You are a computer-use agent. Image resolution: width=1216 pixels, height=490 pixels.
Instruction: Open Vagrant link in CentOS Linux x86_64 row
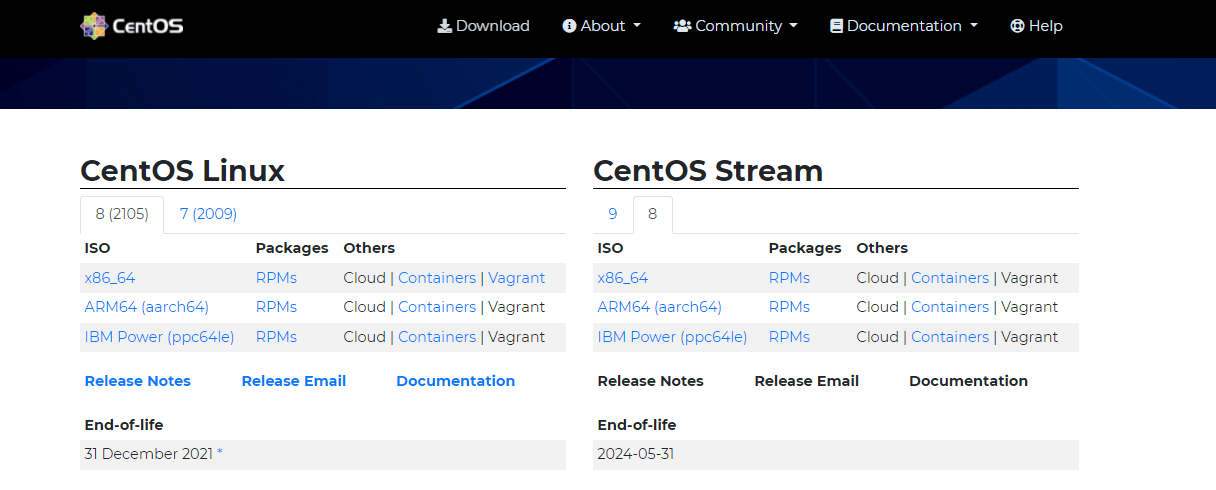[517, 278]
